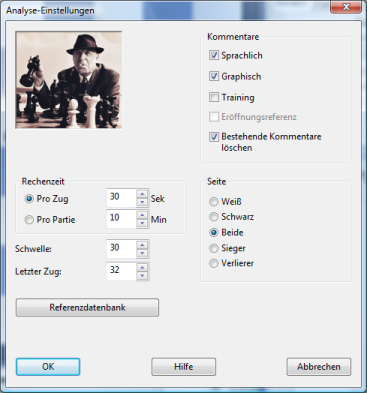Image resolution: width=367 pixels, height=393 pixels.
Task: Enable the Training checkbox
Action: (x=214, y=97)
